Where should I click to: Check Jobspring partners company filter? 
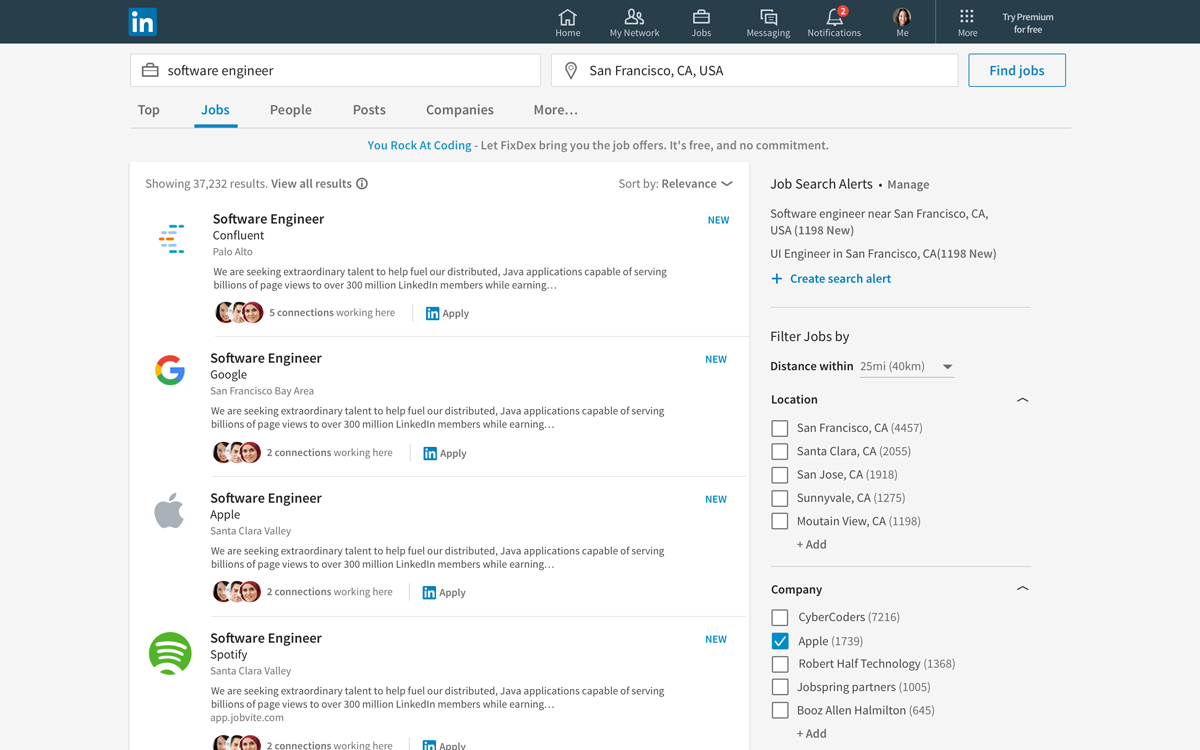point(780,687)
